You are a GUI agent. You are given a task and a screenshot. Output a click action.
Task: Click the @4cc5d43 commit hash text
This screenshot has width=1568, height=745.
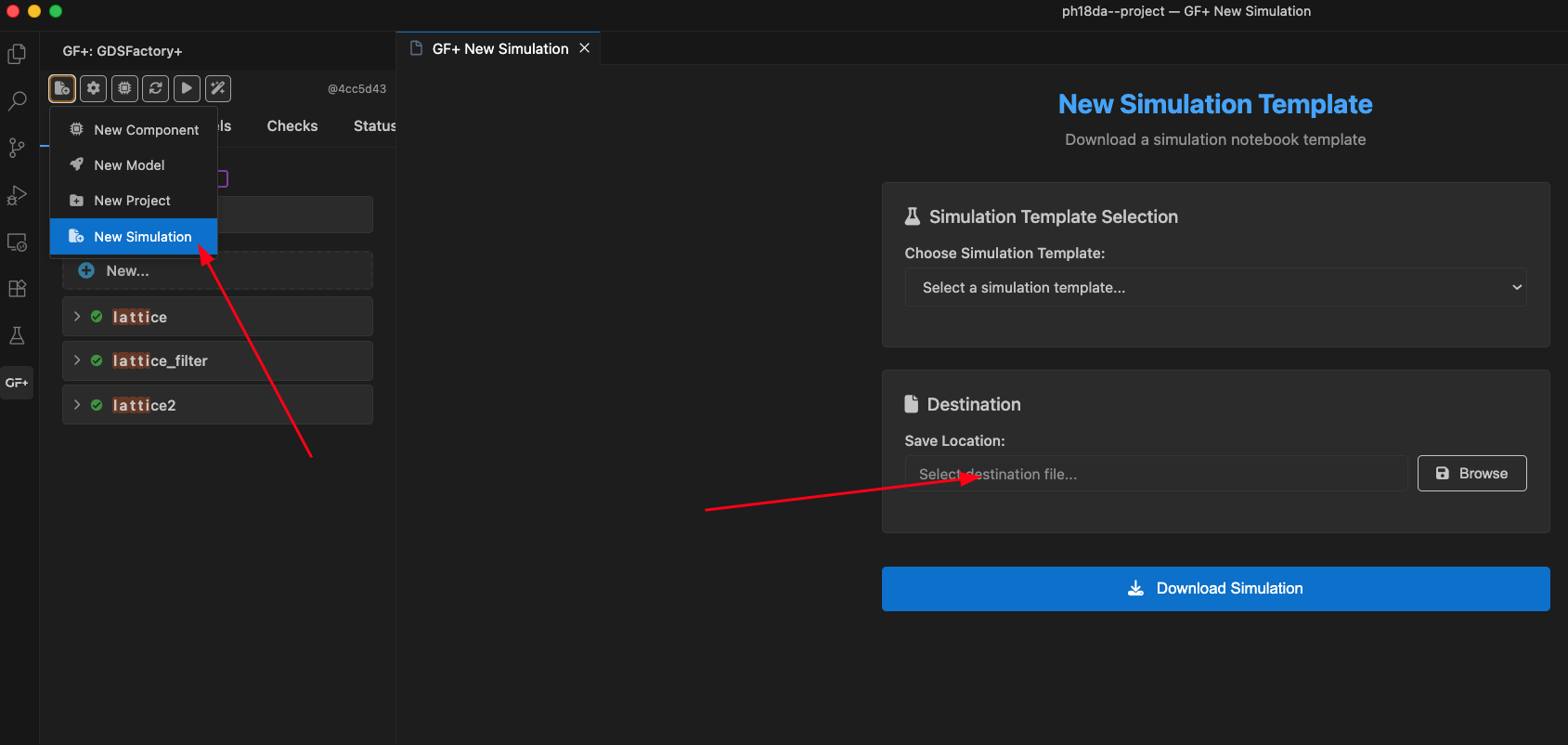356,89
